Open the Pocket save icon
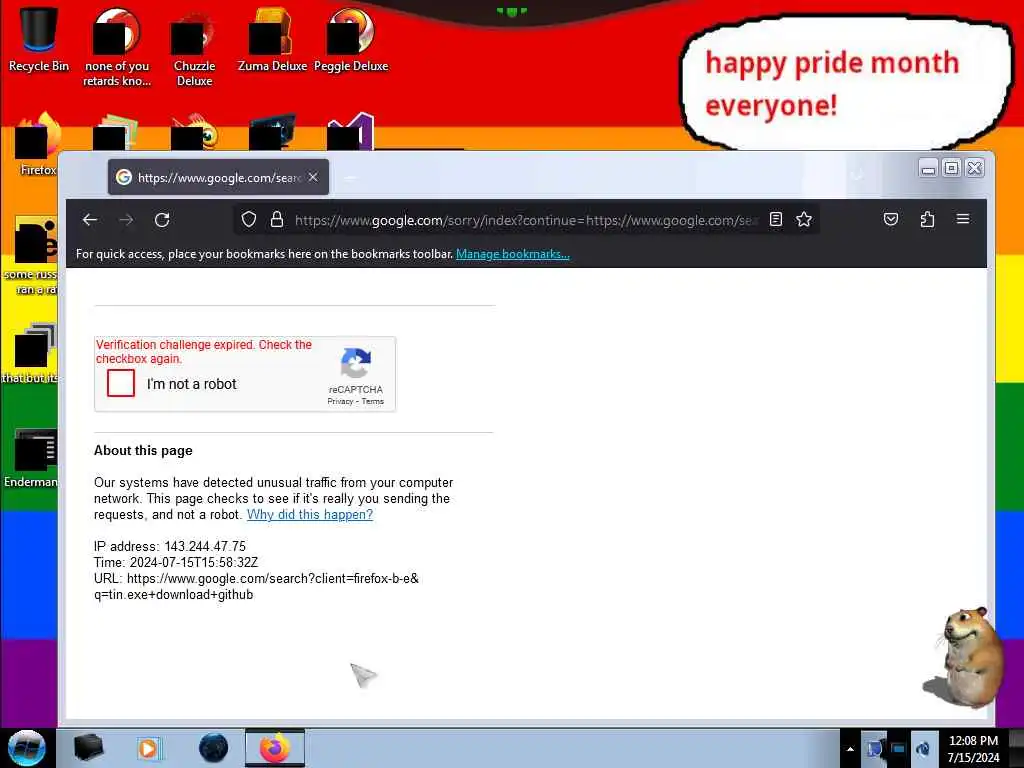The height and width of the screenshot is (768, 1024). coord(891,219)
